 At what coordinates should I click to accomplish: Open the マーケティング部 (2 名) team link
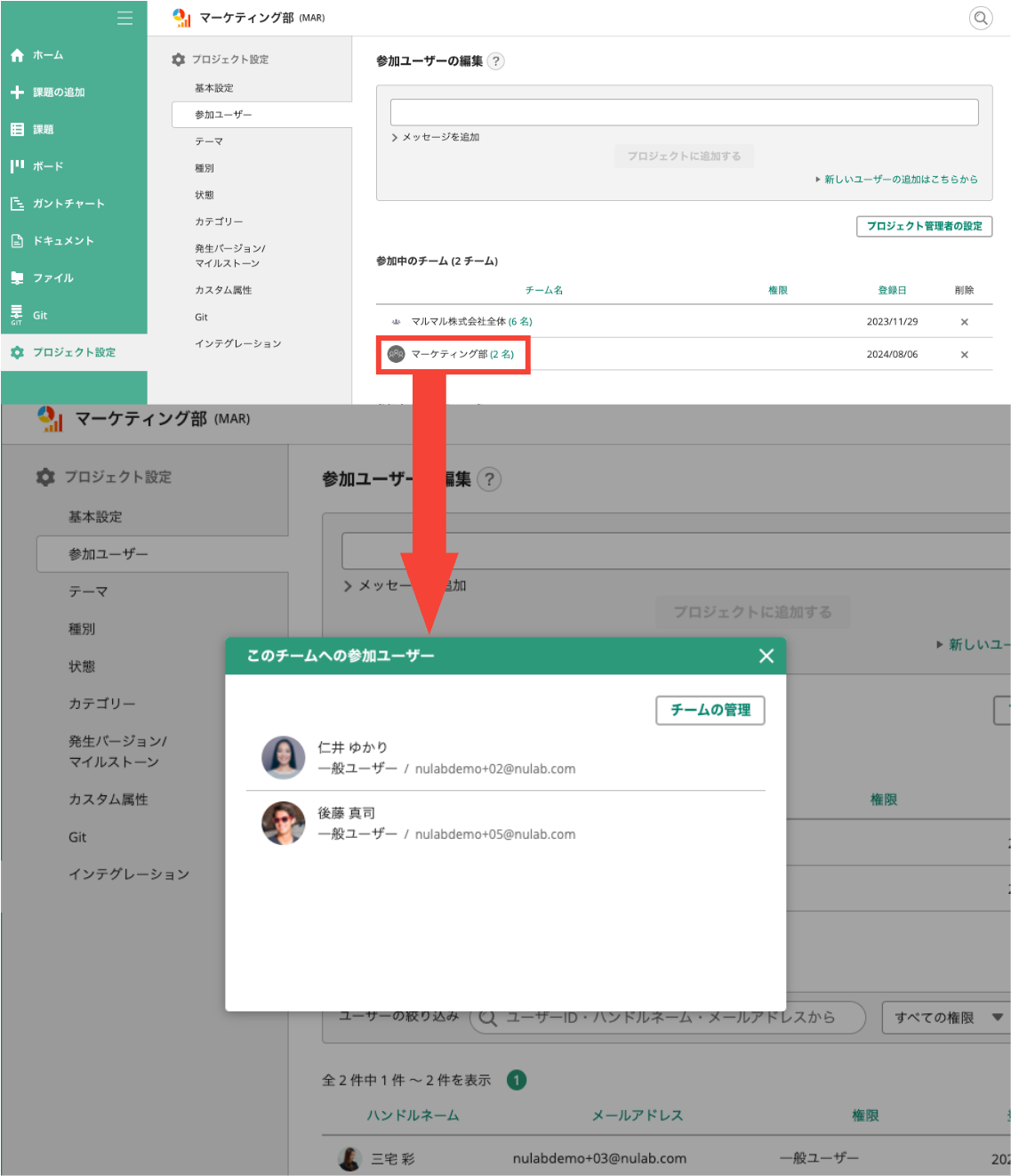[x=462, y=354]
